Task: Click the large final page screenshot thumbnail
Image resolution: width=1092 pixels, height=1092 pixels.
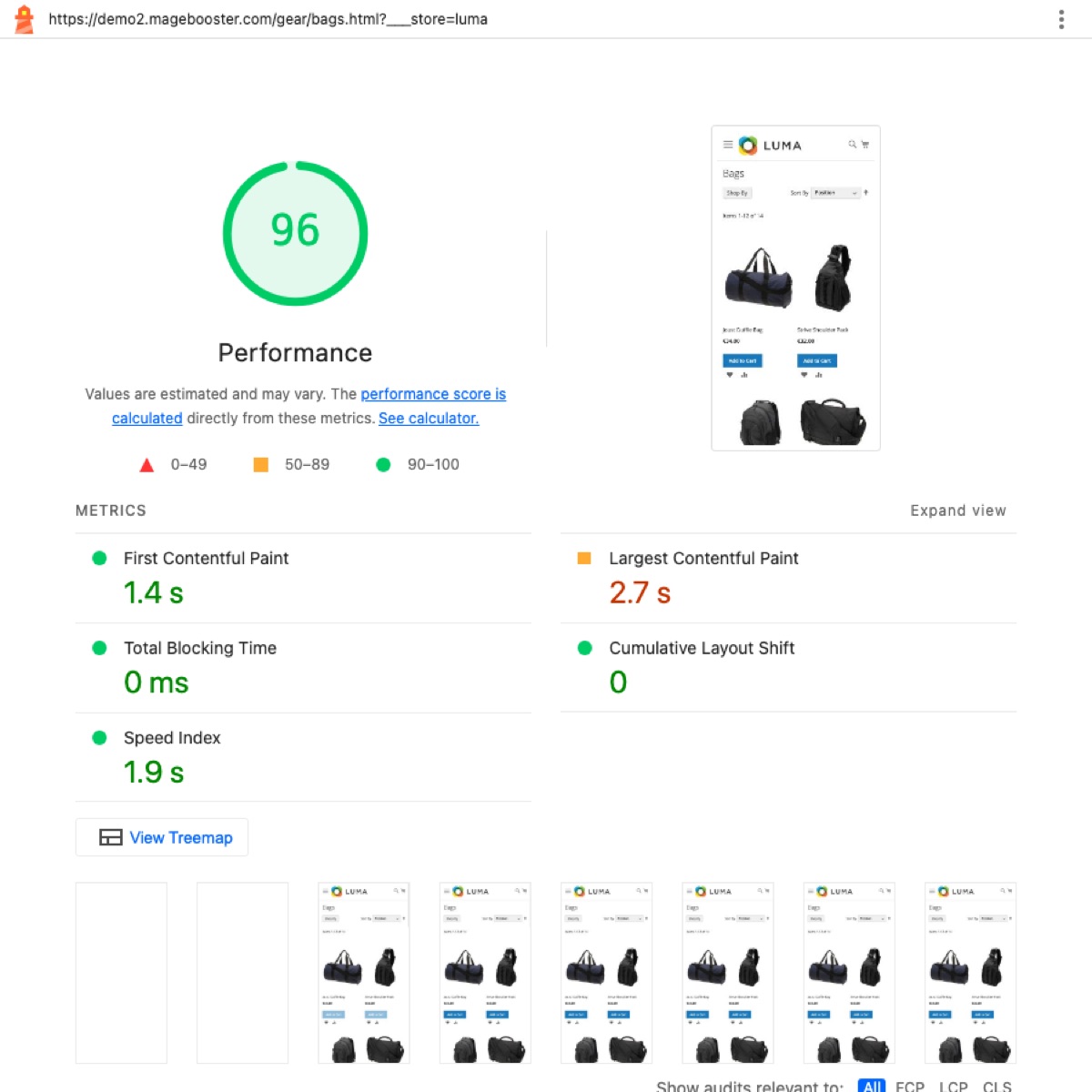Action: click(x=795, y=288)
